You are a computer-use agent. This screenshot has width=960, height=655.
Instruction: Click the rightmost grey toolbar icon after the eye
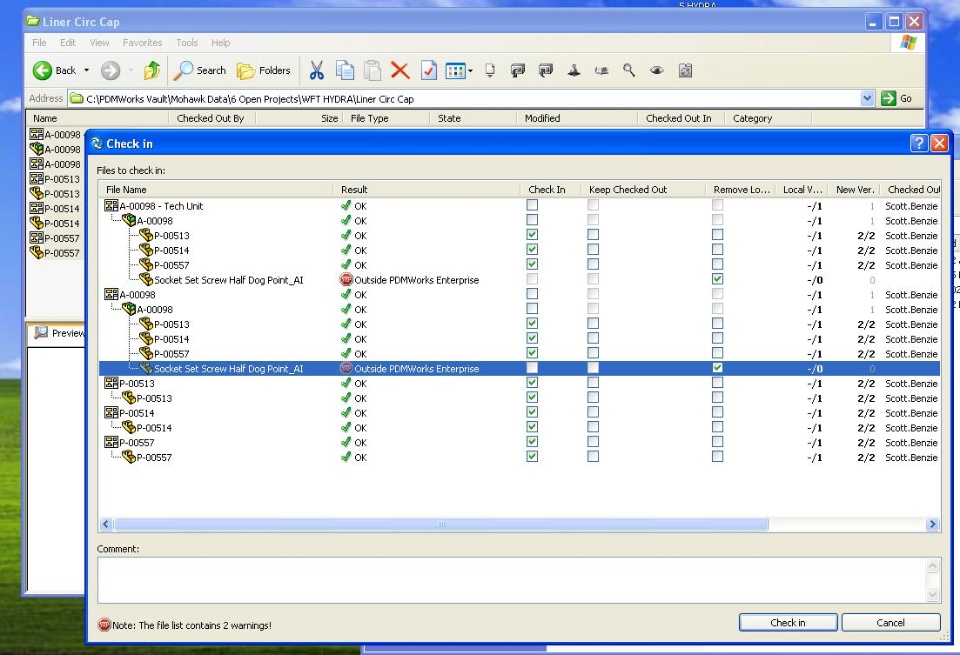coord(686,70)
